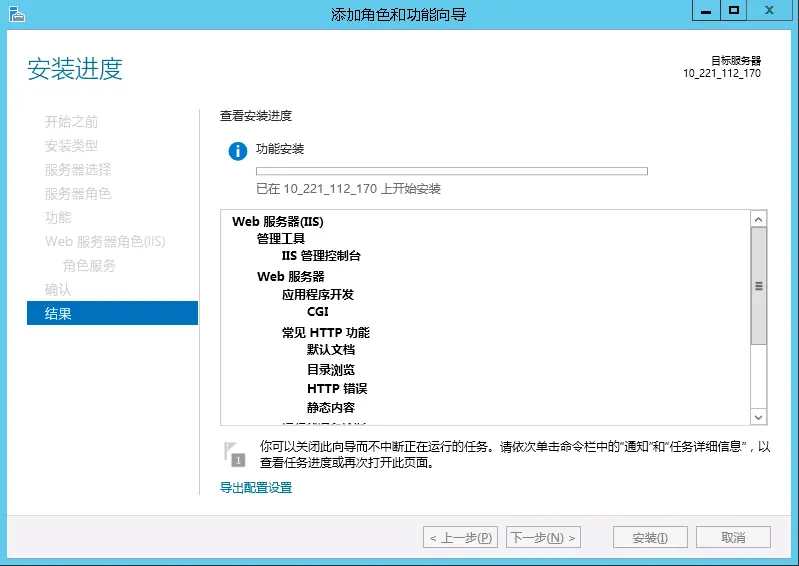This screenshot has width=799, height=566.
Task: Select 管理工具 in the feature list
Action: pos(281,238)
